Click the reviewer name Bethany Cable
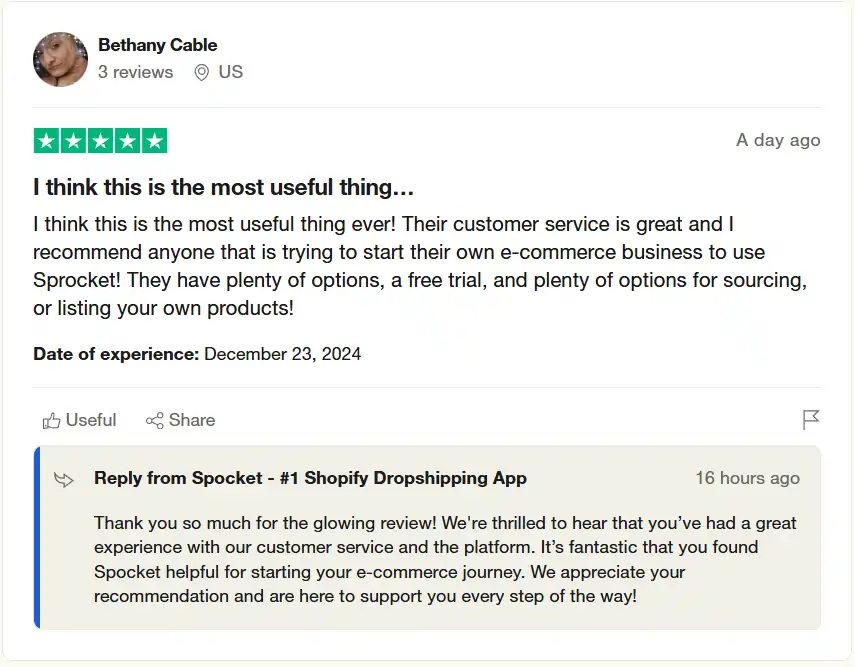 (x=157, y=45)
